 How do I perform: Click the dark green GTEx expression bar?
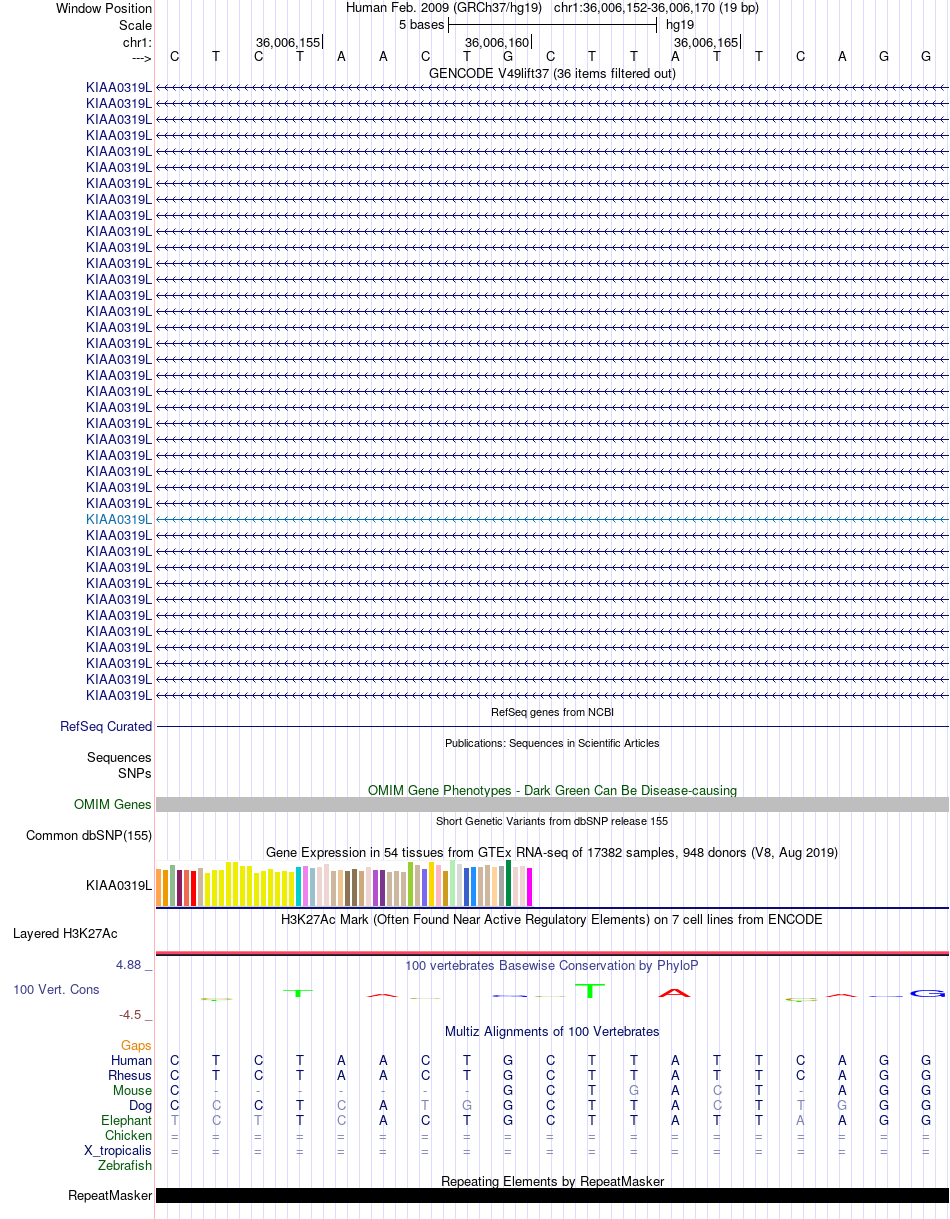click(x=508, y=883)
